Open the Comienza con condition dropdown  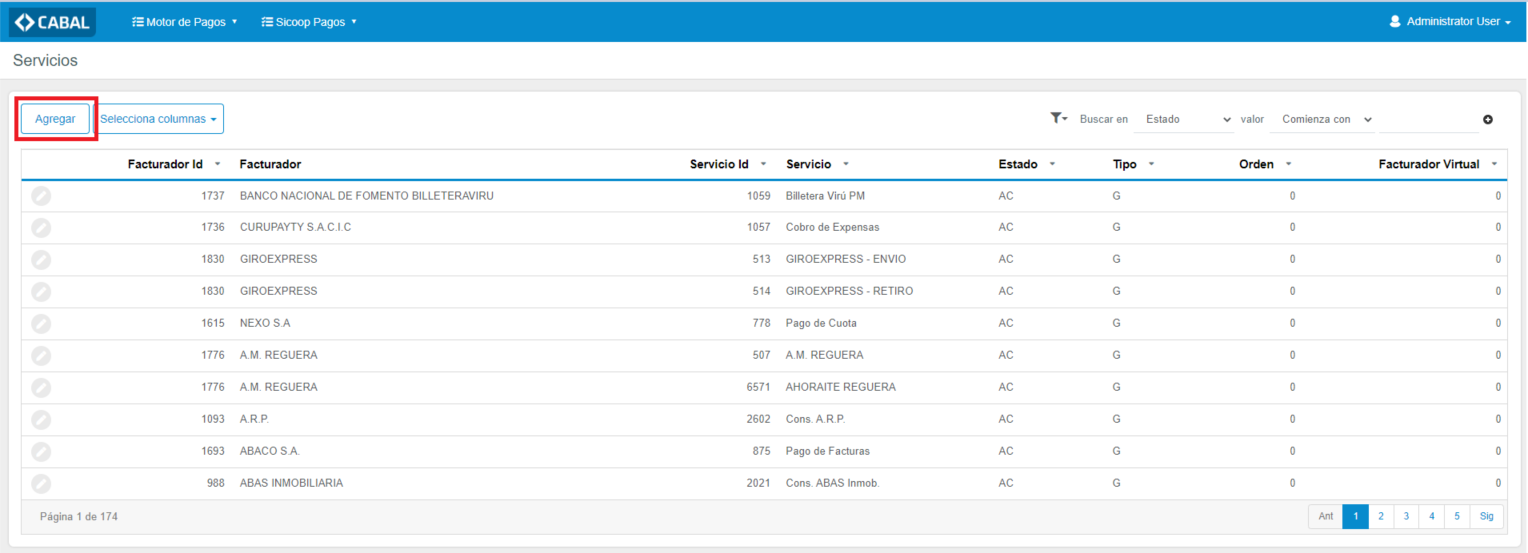click(x=1324, y=119)
